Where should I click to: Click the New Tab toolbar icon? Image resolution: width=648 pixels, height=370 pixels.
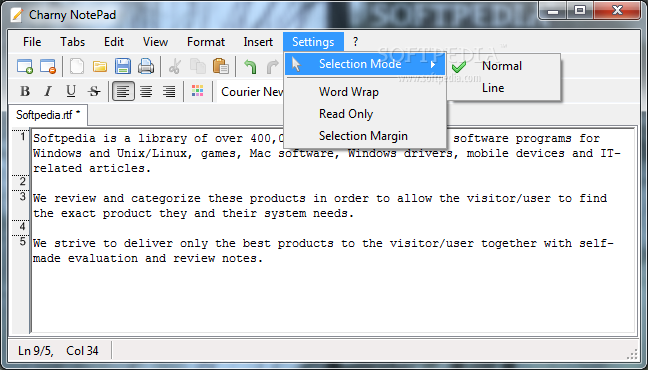tap(25, 66)
